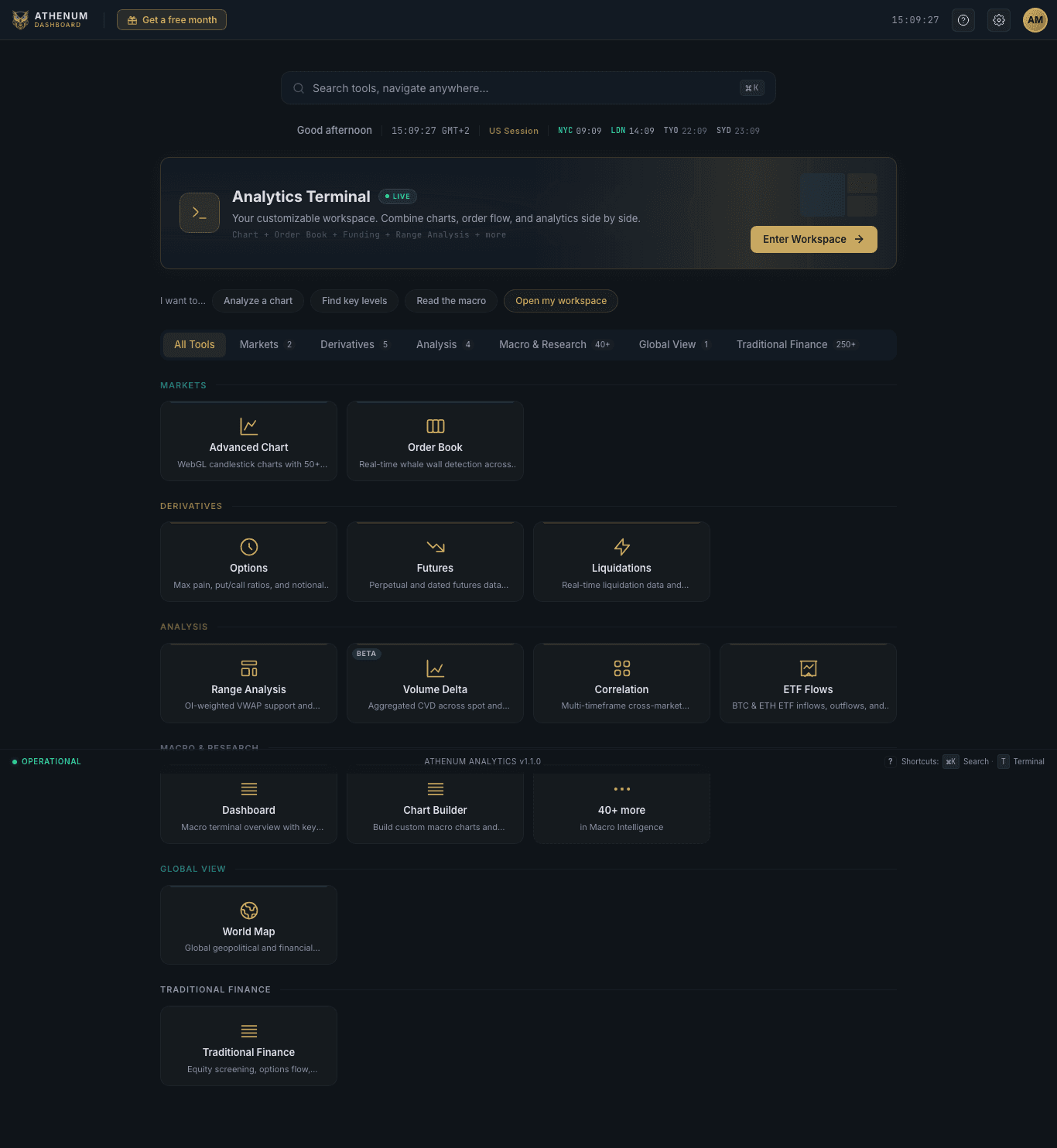Image resolution: width=1057 pixels, height=1148 pixels.
Task: Open the Liquidations card title
Action: point(622,568)
